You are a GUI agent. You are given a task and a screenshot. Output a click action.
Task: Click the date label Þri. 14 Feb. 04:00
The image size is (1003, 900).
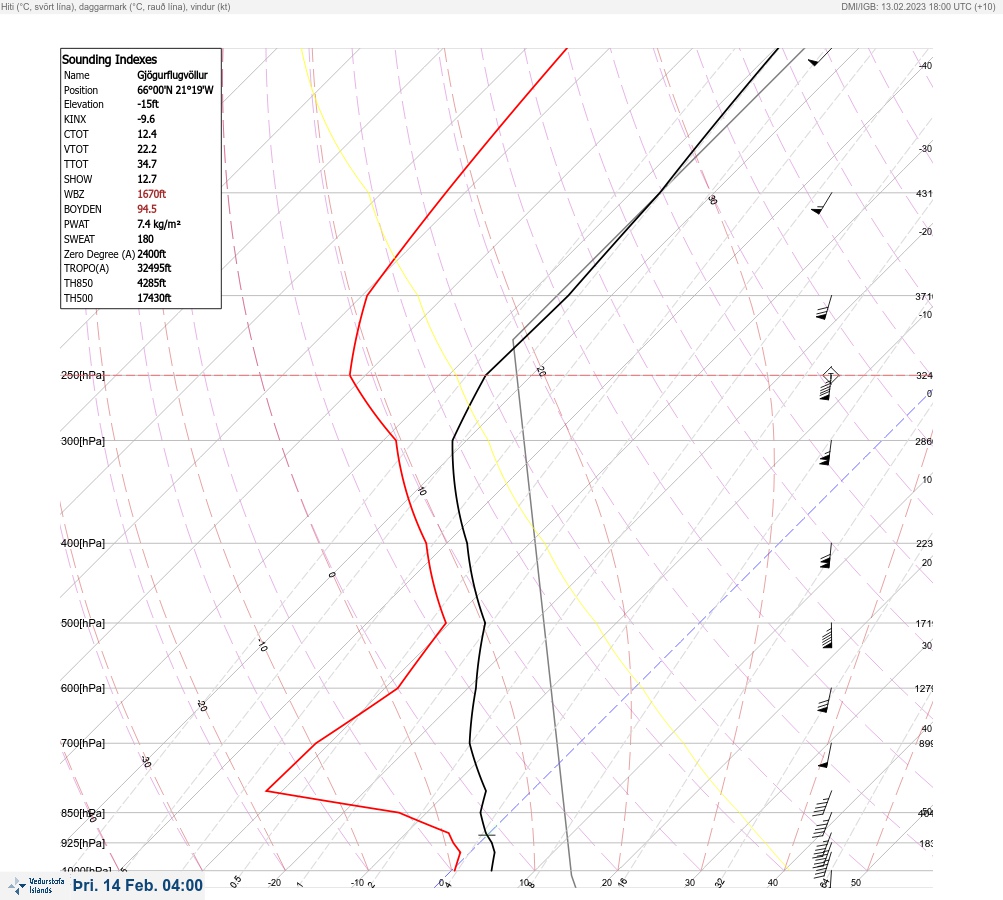138,885
